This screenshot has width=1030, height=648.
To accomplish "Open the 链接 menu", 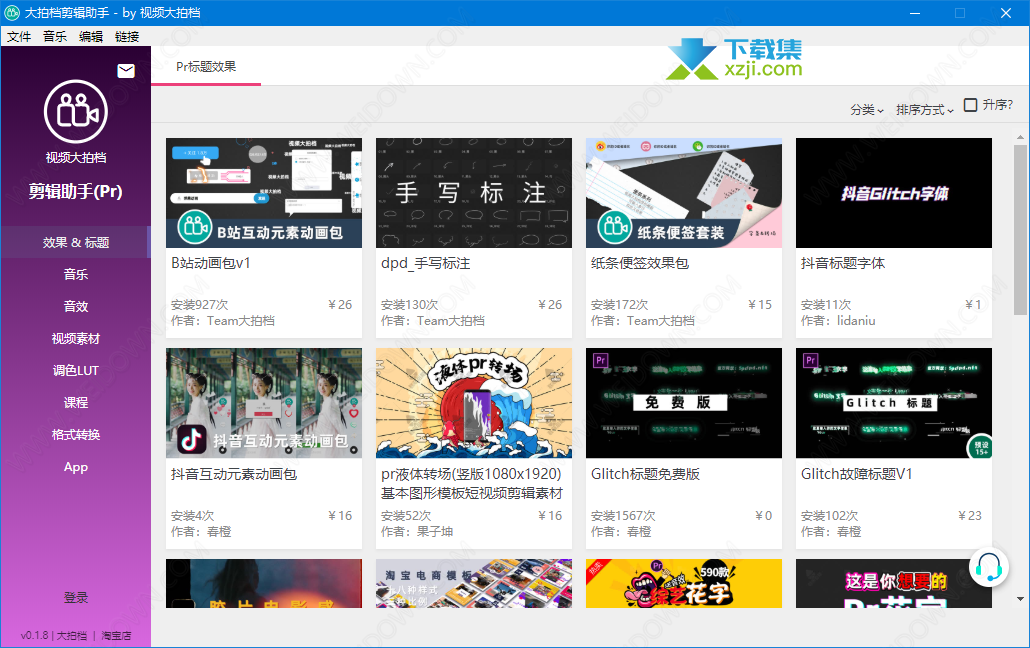I will click(127, 37).
